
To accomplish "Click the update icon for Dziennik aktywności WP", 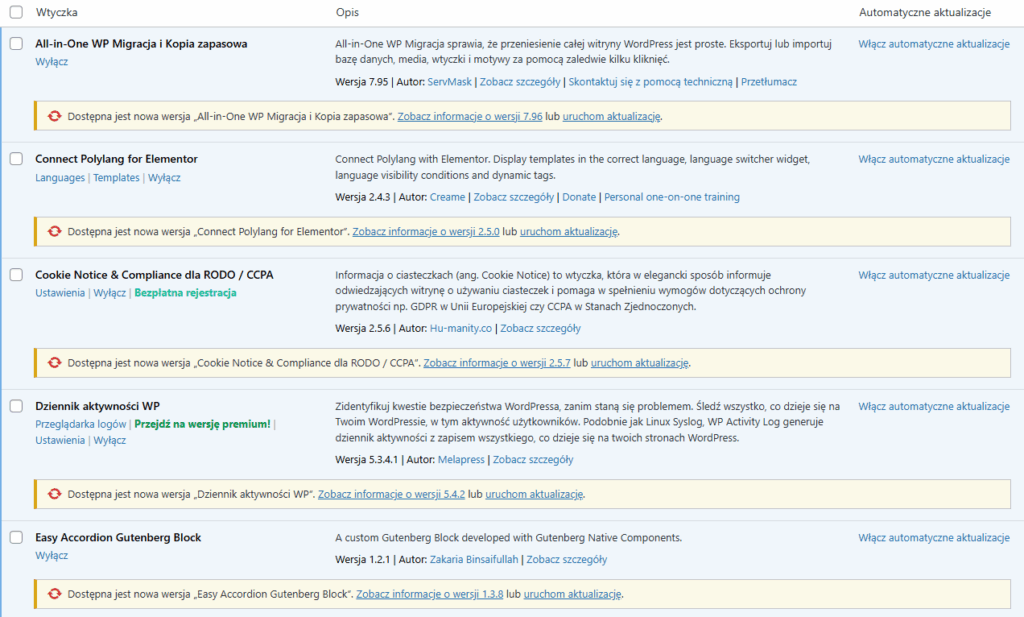I will (54, 494).
